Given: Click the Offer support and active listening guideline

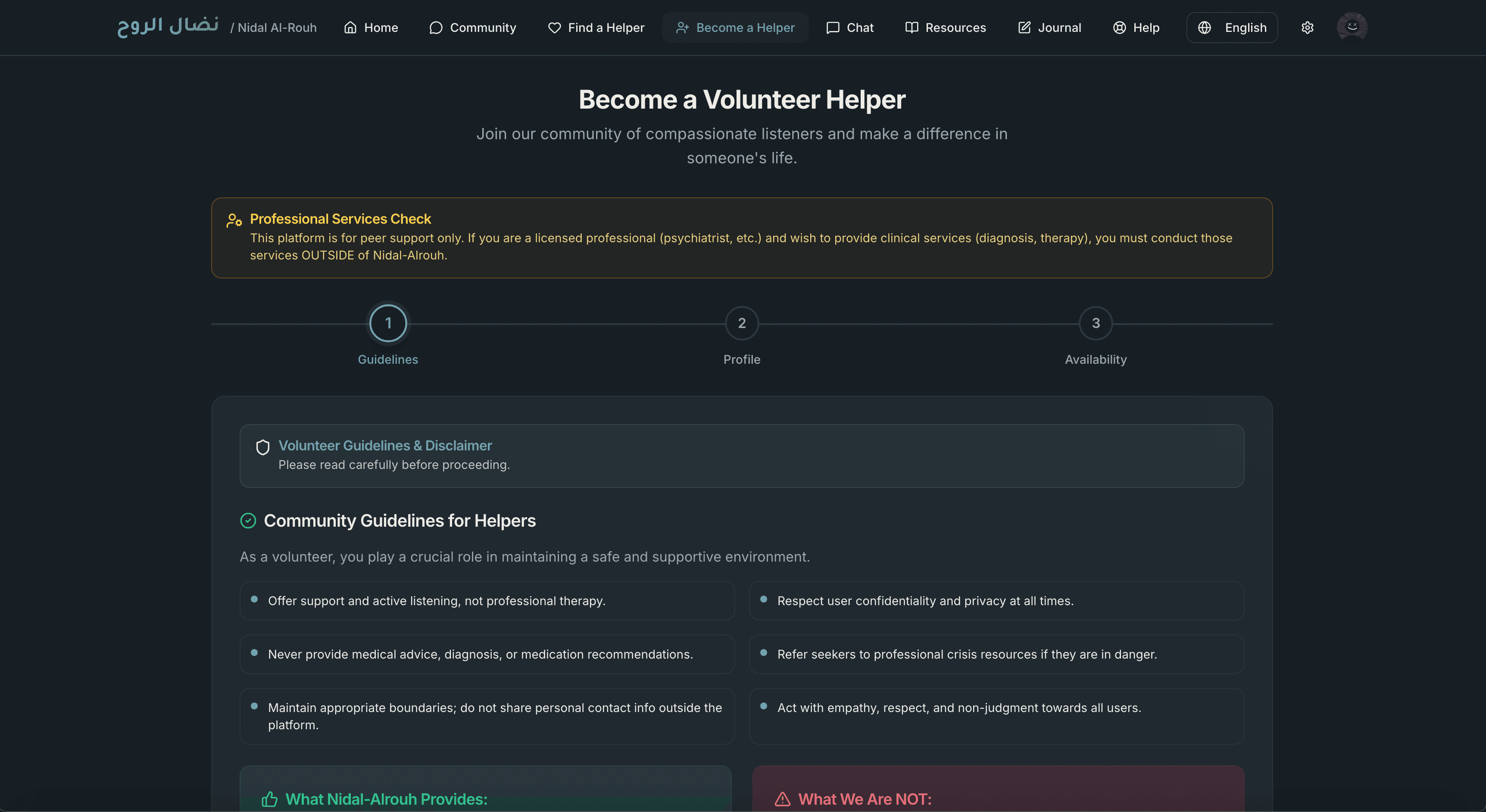Looking at the screenshot, I should [x=487, y=601].
